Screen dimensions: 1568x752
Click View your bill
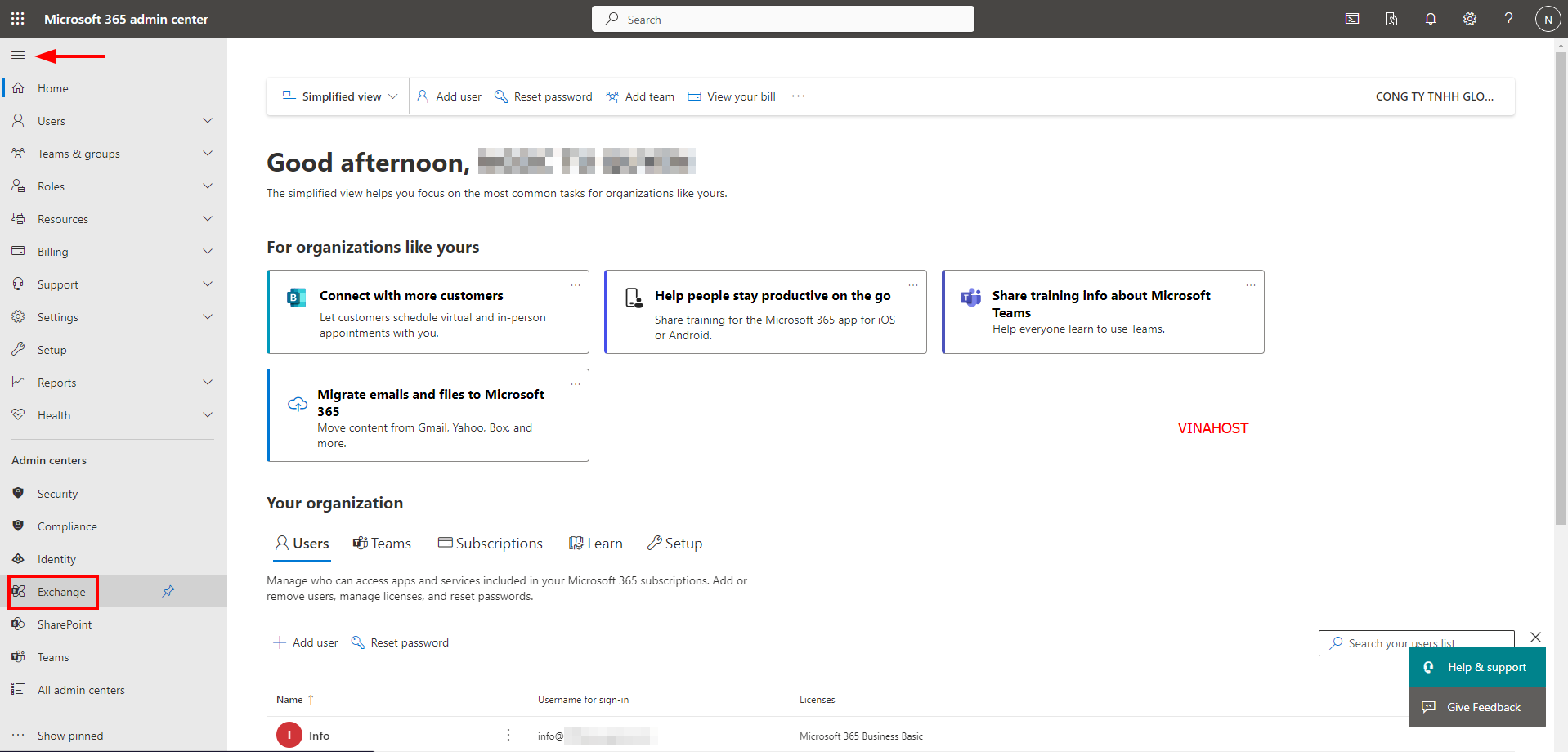click(732, 96)
